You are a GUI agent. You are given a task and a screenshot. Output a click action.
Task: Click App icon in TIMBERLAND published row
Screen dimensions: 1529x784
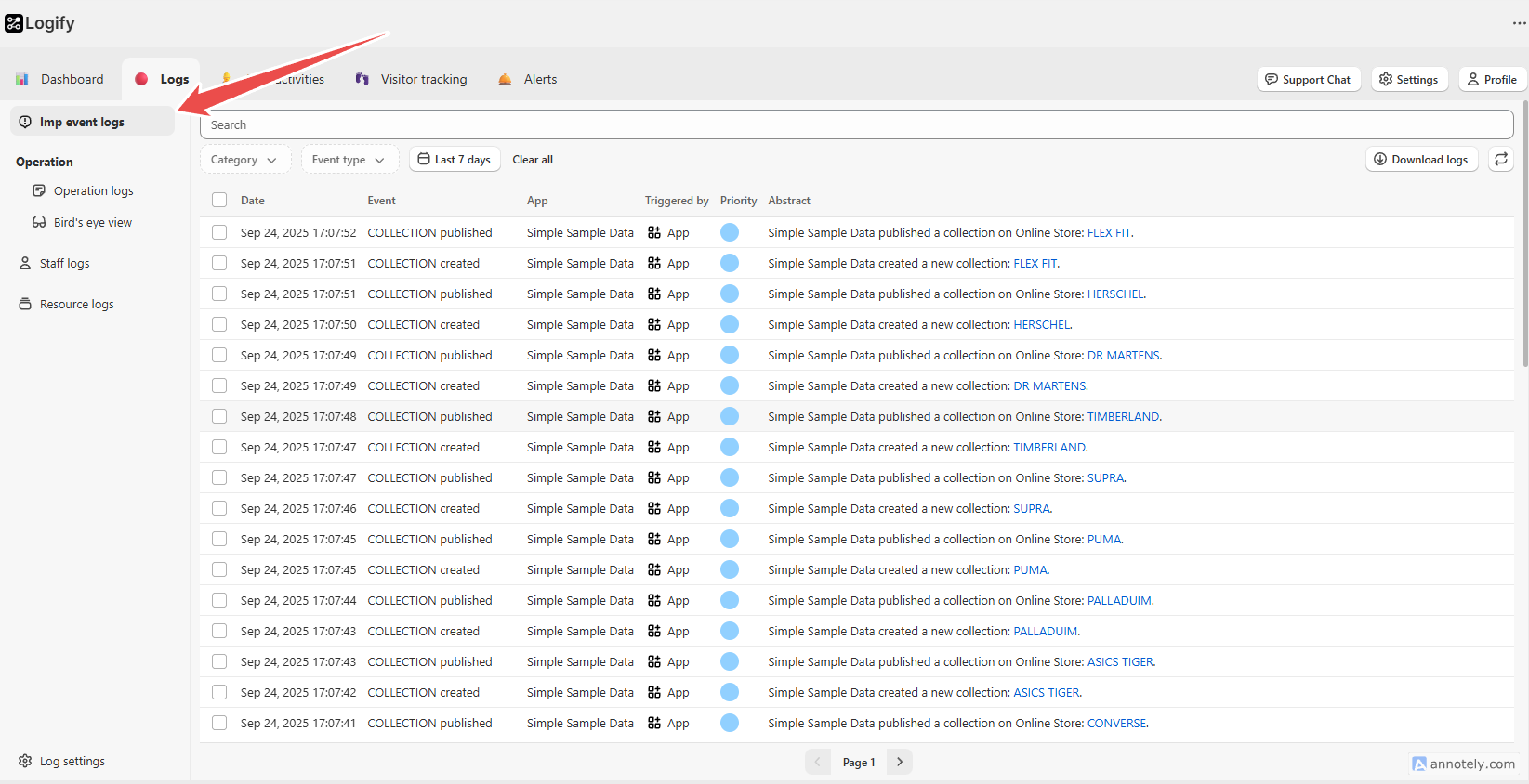(x=654, y=416)
